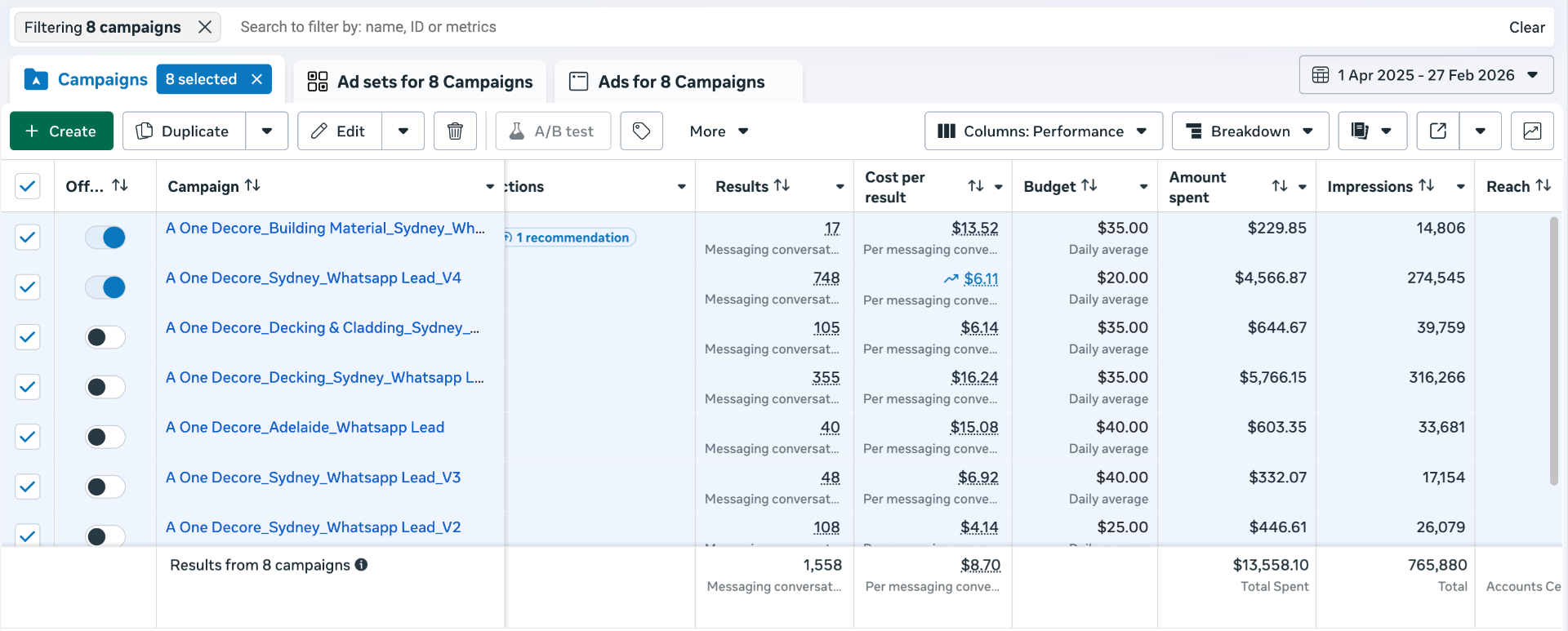Viewport: 1568px width, 631px height.
Task: Open the reports icon button
Action: [1360, 131]
